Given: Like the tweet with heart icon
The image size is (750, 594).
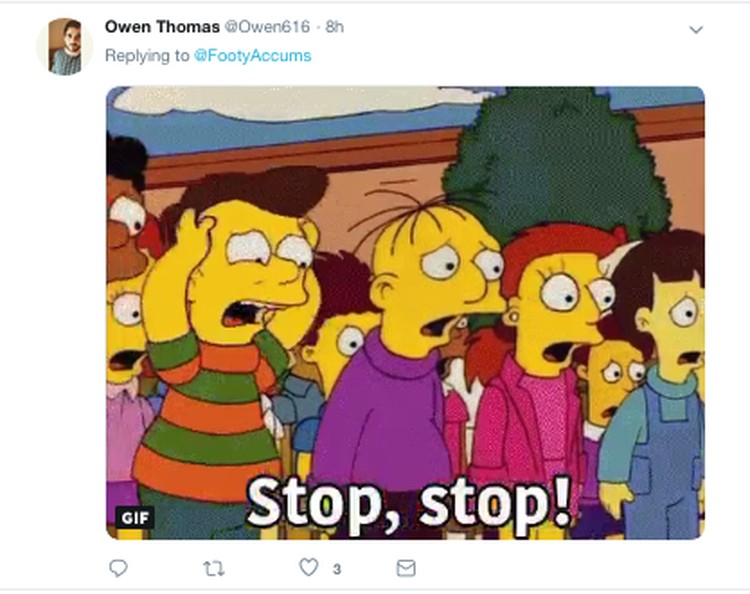Looking at the screenshot, I should pos(309,567).
